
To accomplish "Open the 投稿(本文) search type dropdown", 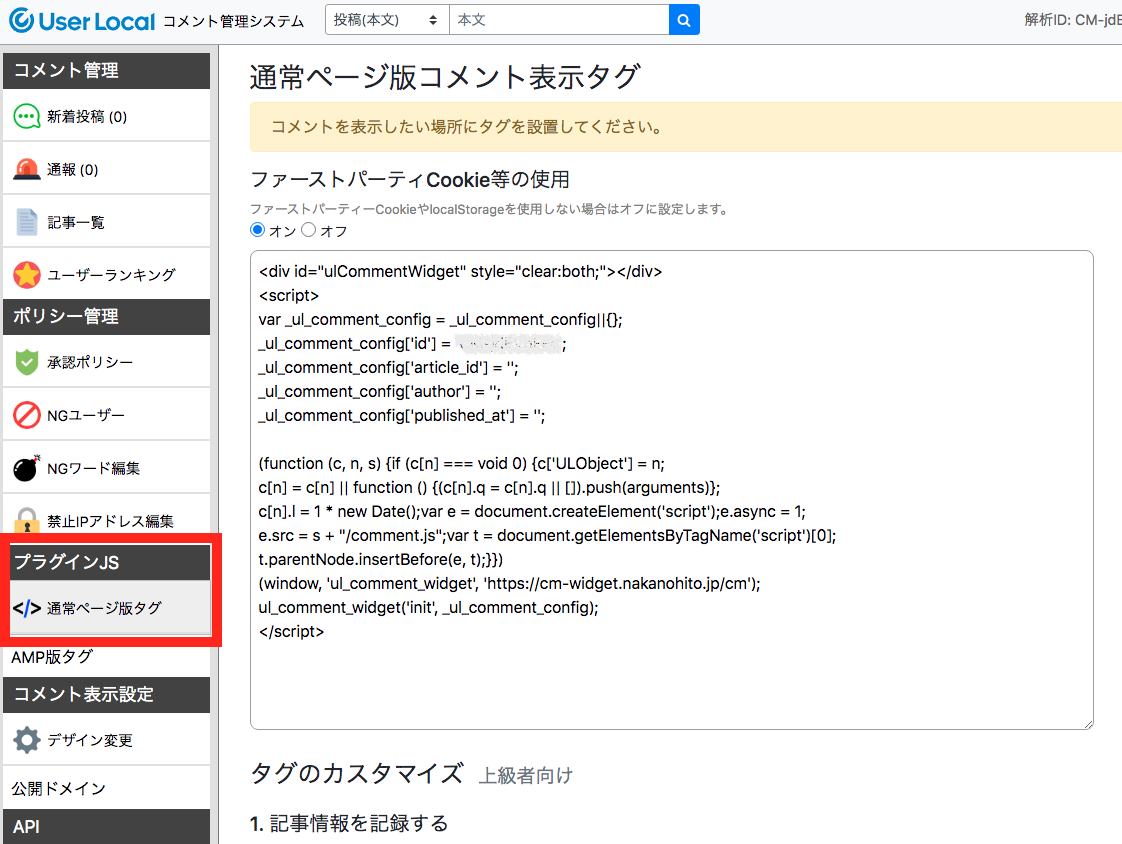I will (387, 20).
